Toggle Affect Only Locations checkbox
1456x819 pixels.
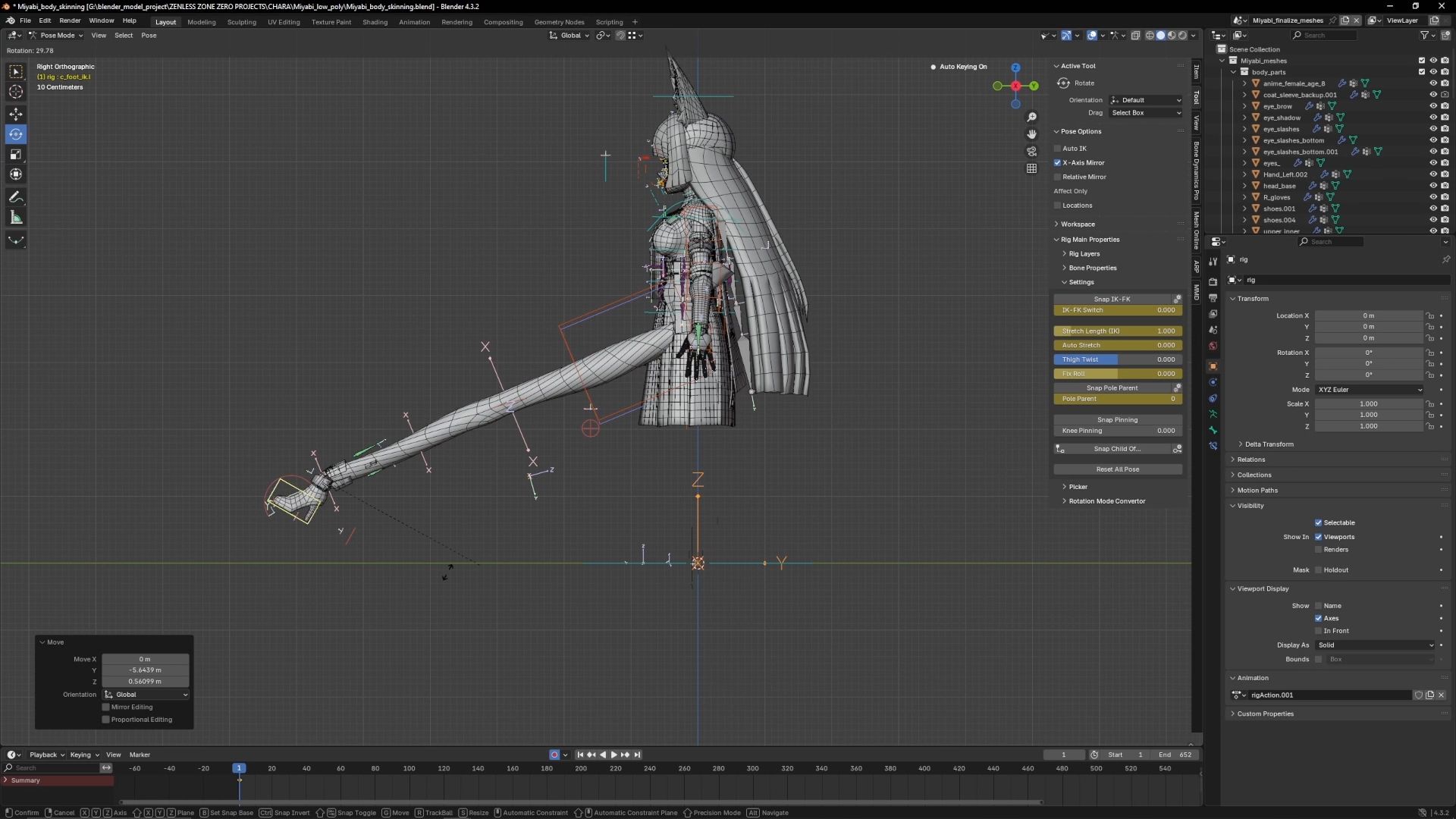[1057, 206]
